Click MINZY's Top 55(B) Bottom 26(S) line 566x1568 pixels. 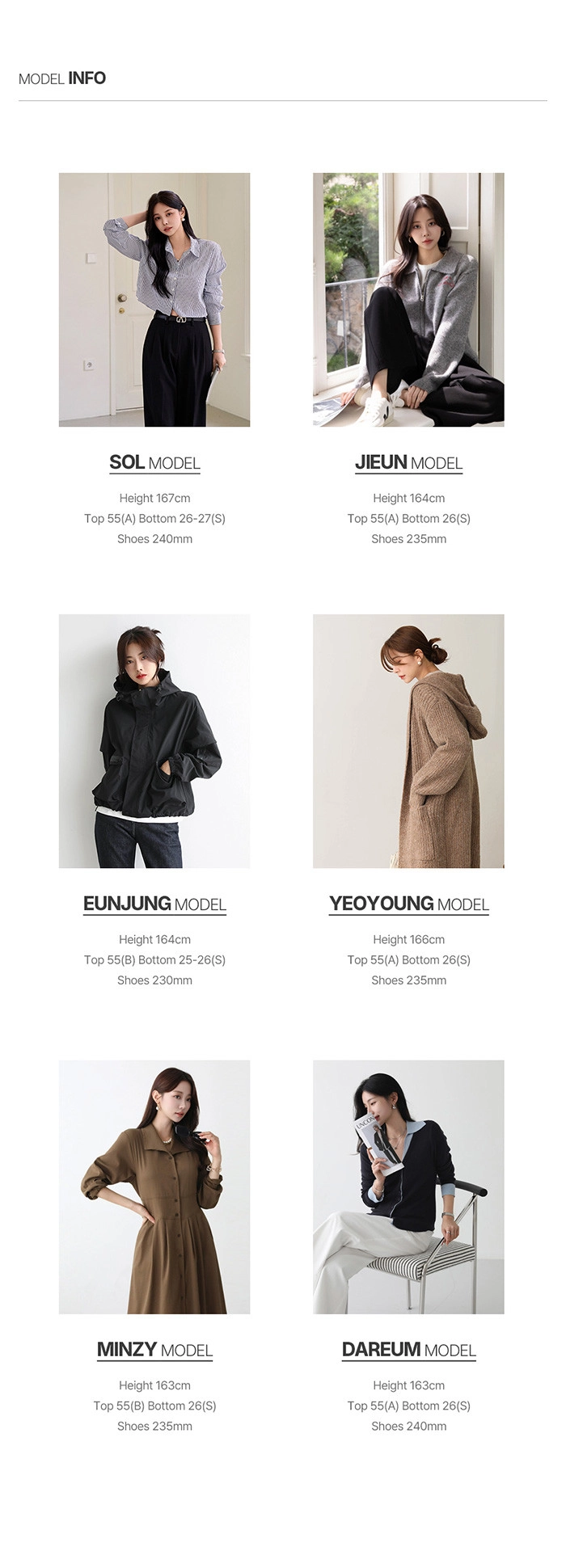point(154,1406)
